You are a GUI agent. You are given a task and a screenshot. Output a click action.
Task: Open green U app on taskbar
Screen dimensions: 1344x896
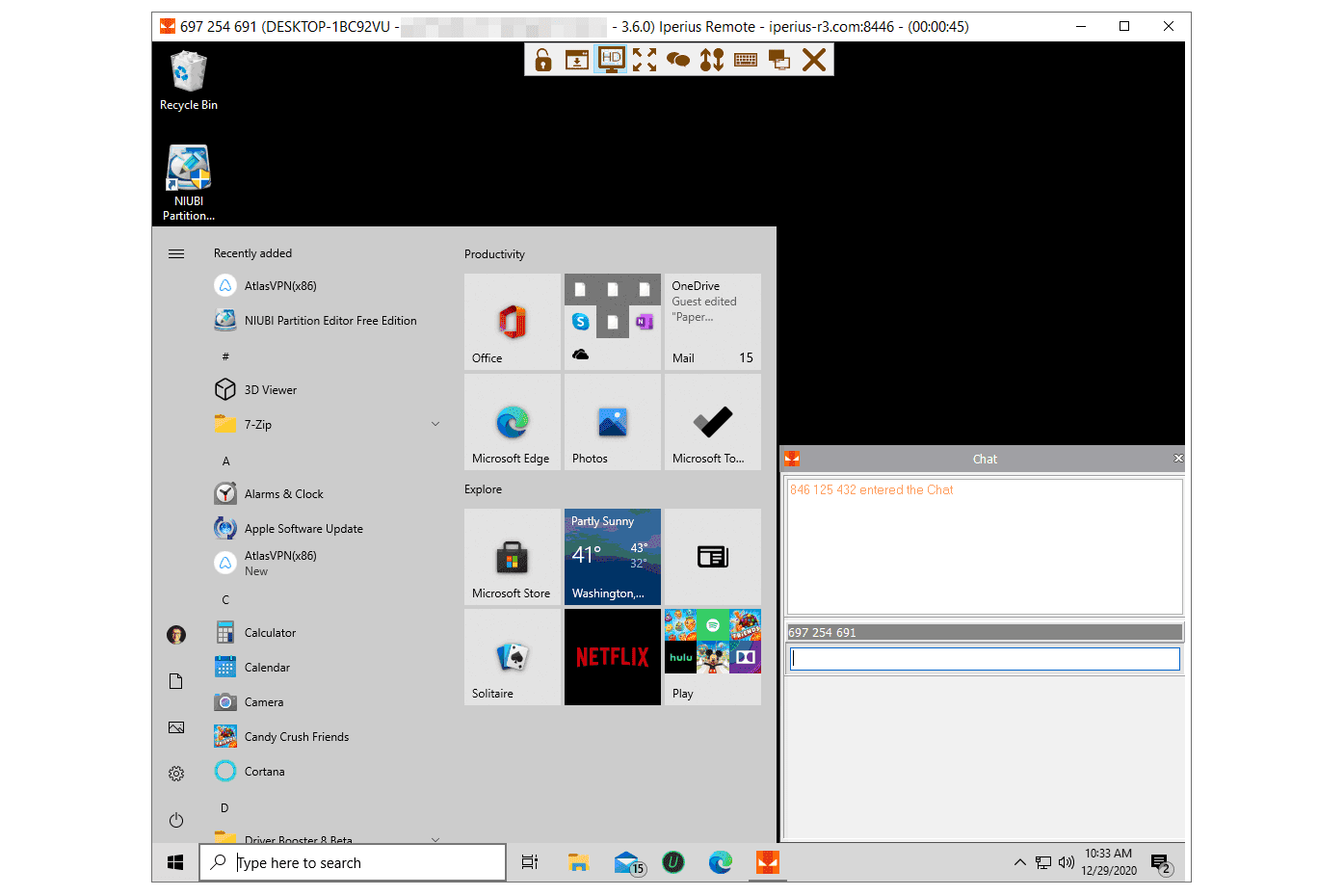[x=673, y=862]
